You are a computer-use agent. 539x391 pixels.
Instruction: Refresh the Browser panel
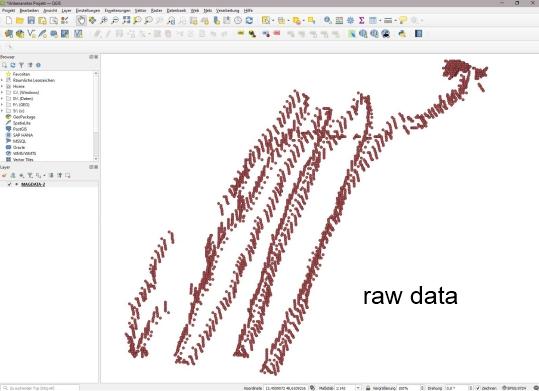13,65
